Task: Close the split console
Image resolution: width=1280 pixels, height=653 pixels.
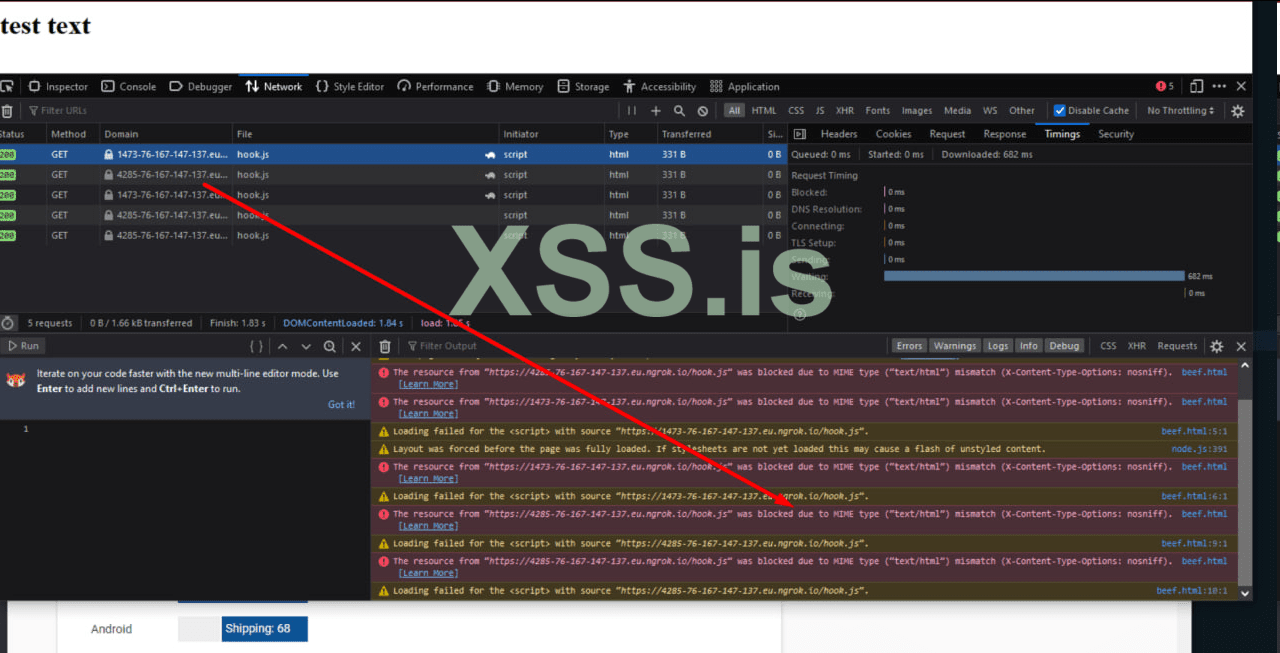Action: pos(1241,346)
